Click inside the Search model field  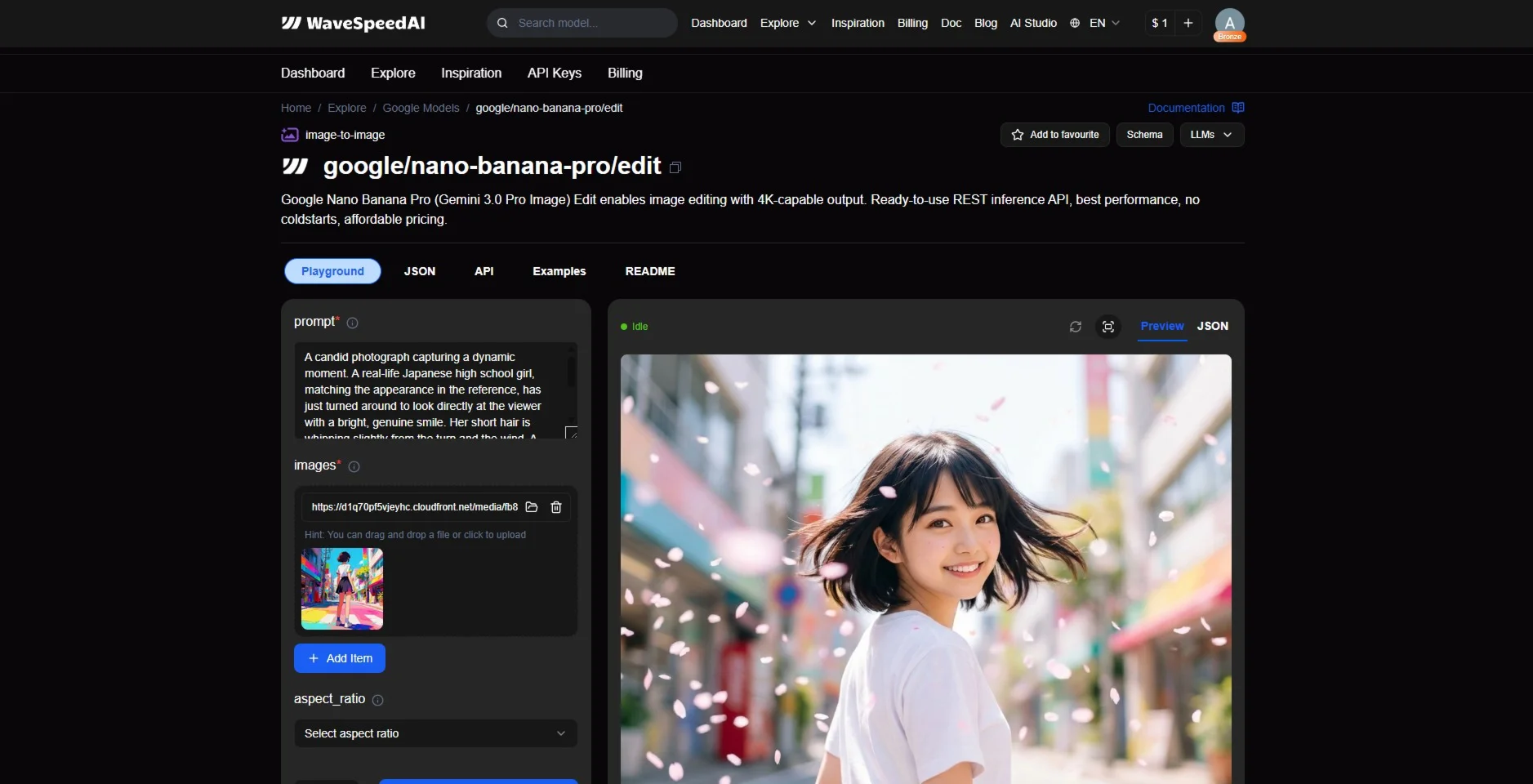[x=588, y=23]
